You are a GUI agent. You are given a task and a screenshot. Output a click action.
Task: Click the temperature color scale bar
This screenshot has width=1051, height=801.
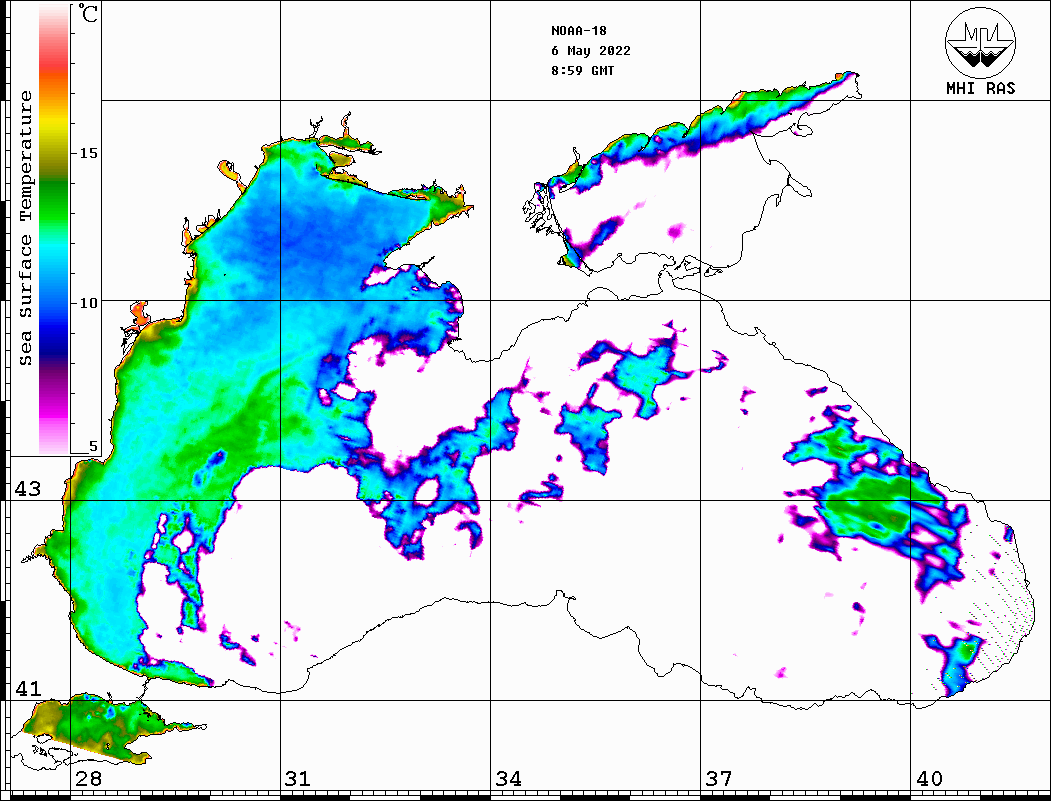54,230
